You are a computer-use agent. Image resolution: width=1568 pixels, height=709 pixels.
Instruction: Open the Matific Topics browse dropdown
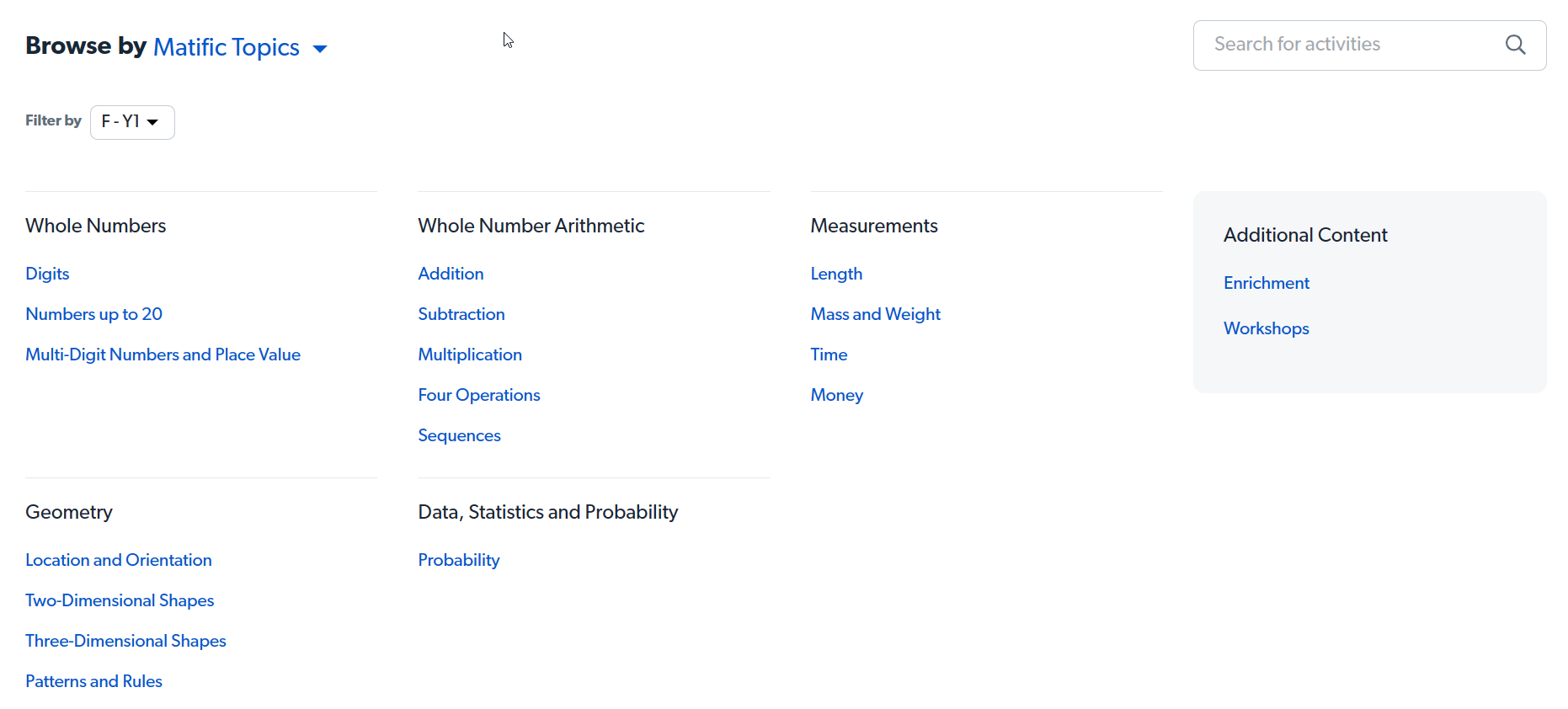point(239,47)
